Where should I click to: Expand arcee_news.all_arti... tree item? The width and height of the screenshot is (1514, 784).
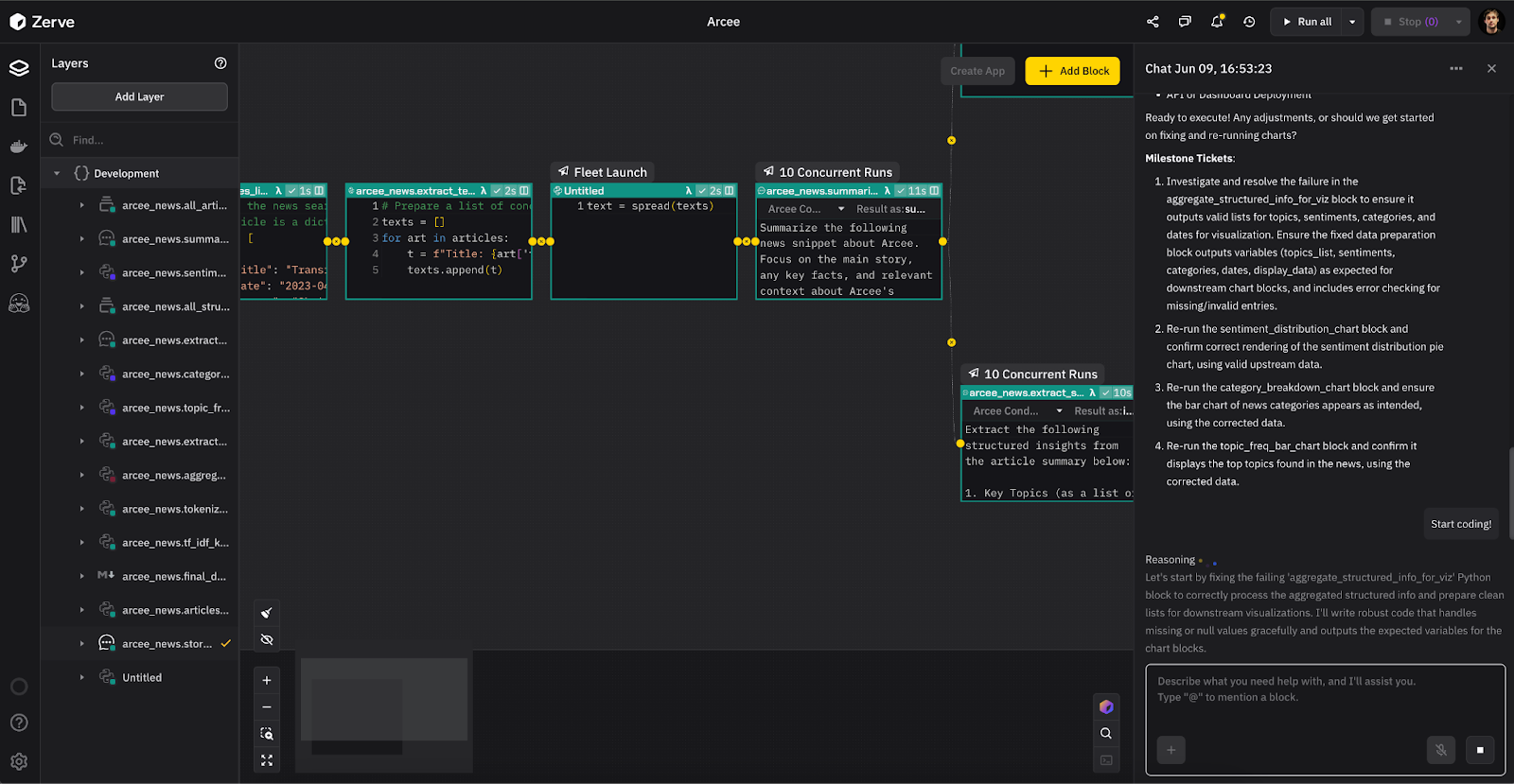click(x=82, y=205)
